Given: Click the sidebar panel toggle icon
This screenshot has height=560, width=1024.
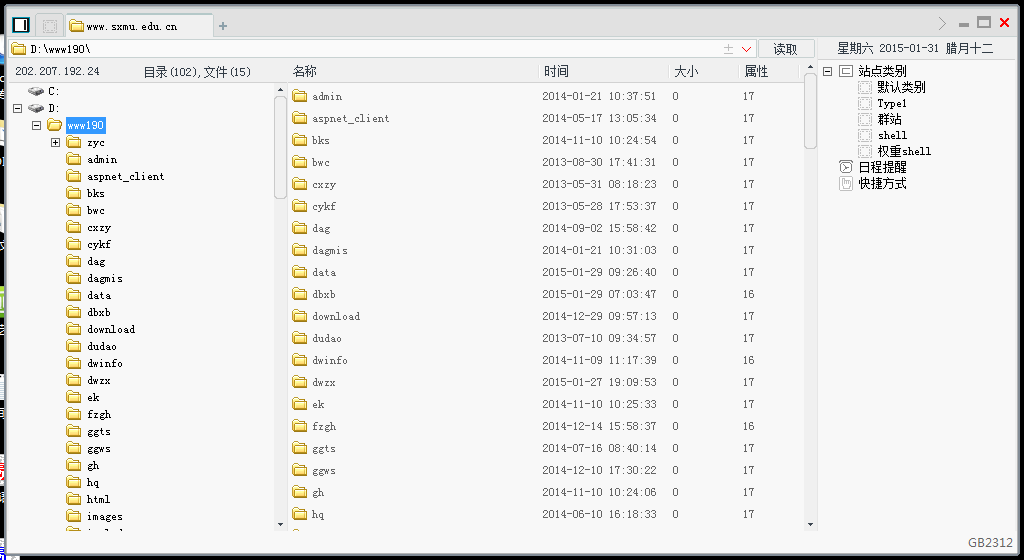Looking at the screenshot, I should pos(21,25).
